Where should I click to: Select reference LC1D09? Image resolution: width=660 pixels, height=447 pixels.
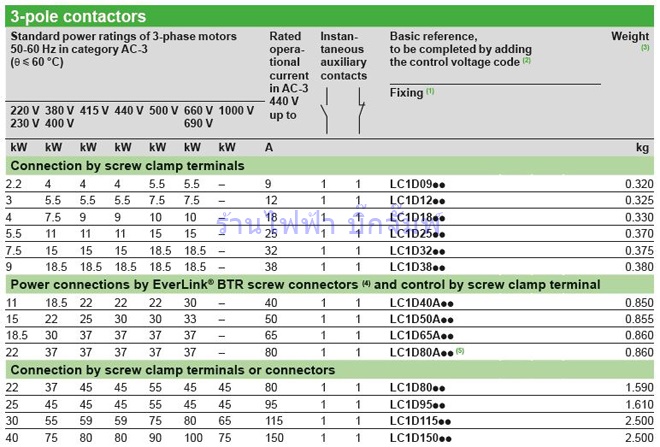417,184
